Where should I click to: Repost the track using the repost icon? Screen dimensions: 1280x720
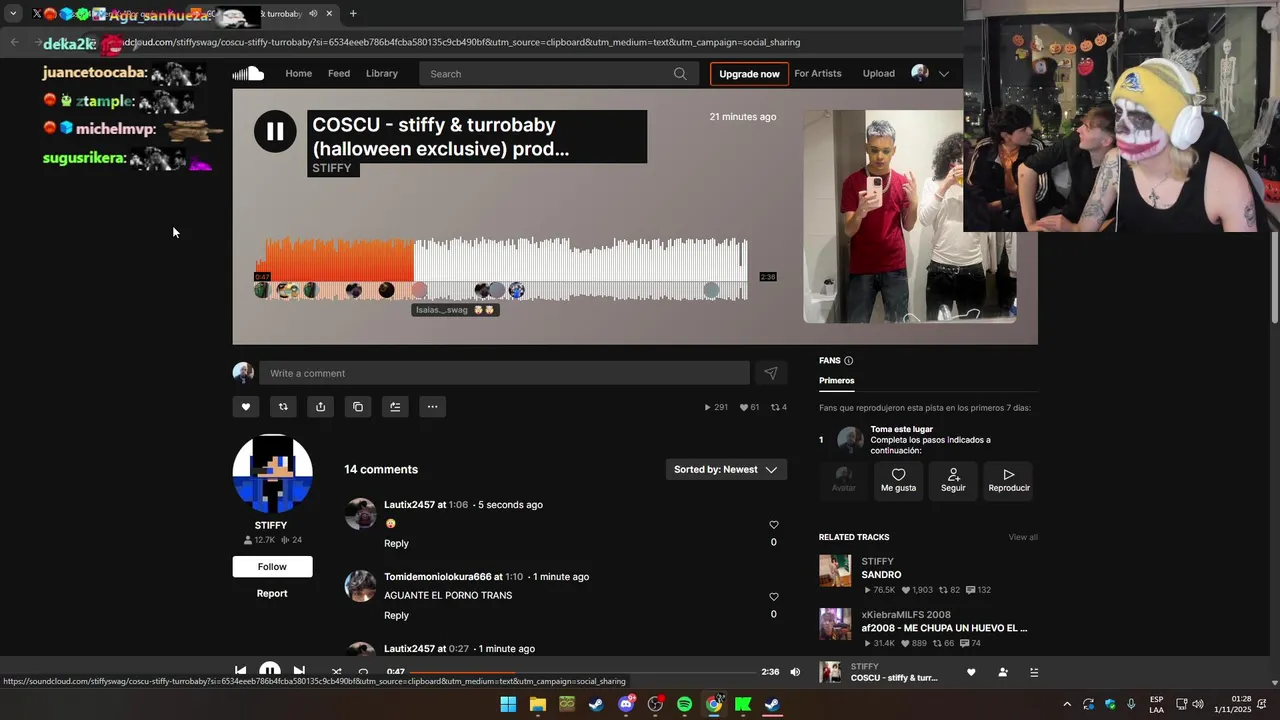coord(283,407)
